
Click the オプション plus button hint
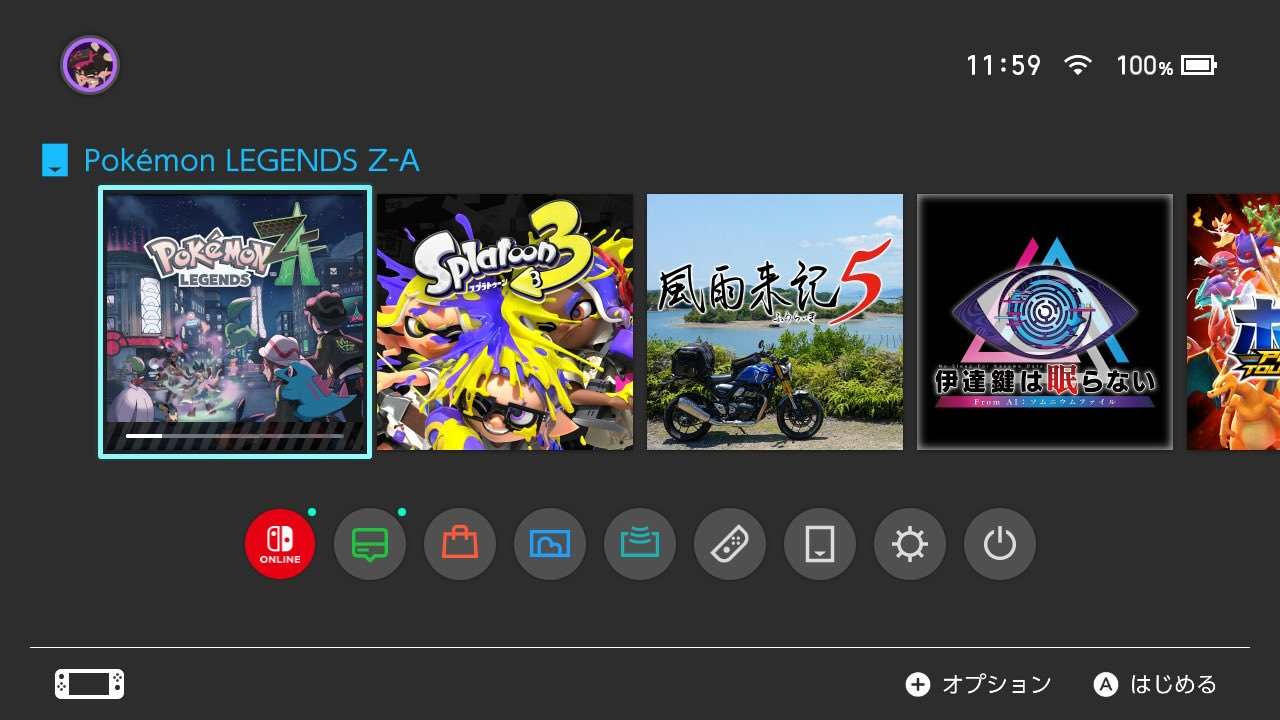(x=978, y=684)
